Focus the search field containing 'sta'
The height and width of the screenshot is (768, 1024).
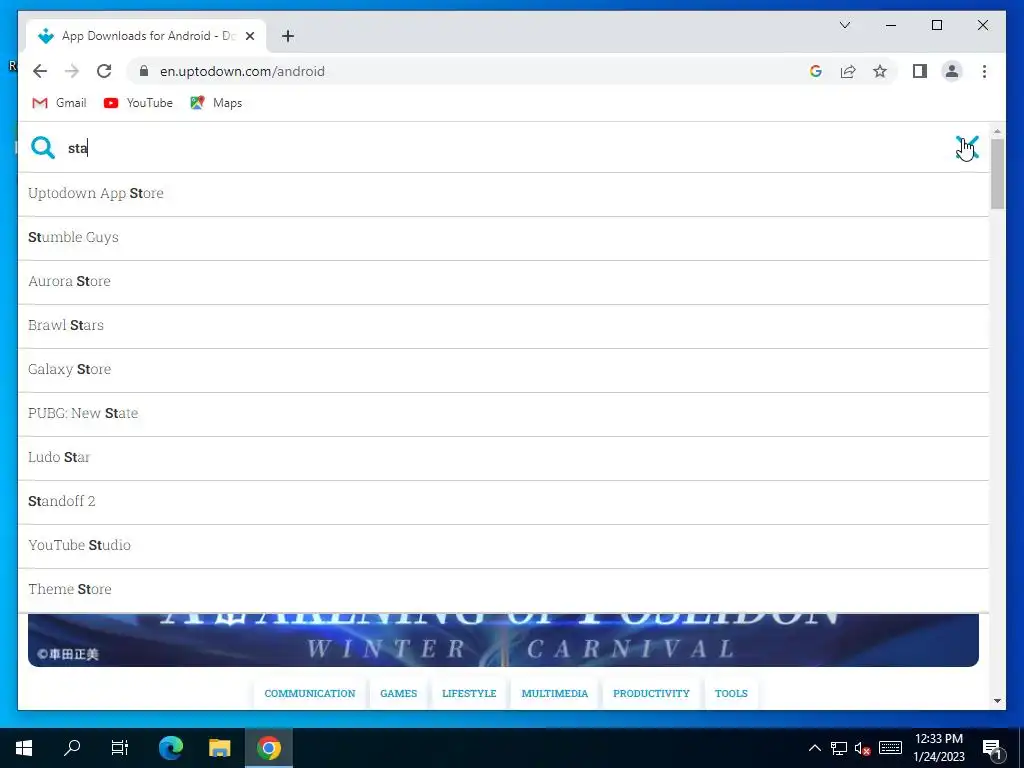click(x=503, y=148)
